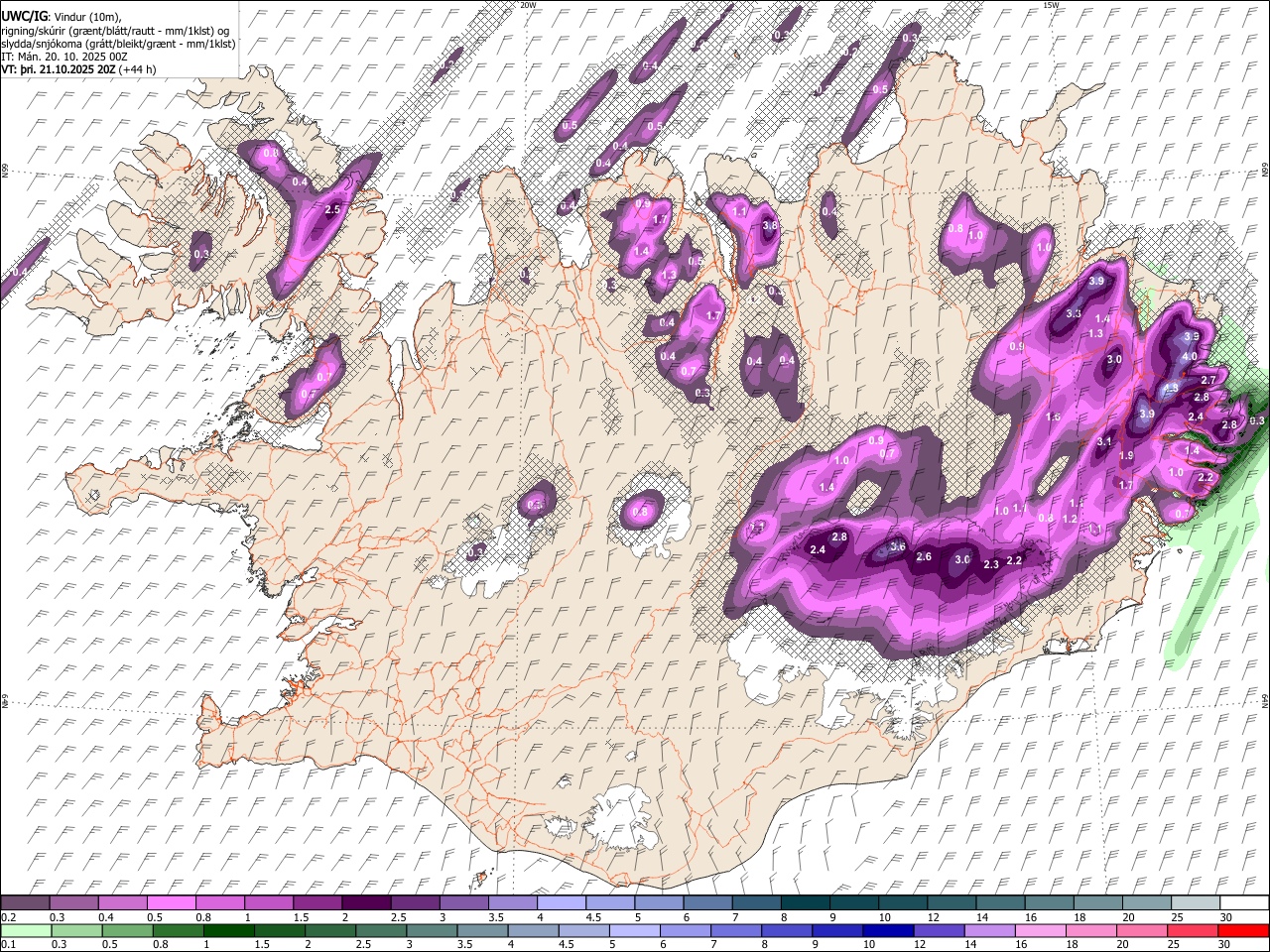Click the '3.6' precipitation value
The image size is (1270, 952).
[x=898, y=546]
